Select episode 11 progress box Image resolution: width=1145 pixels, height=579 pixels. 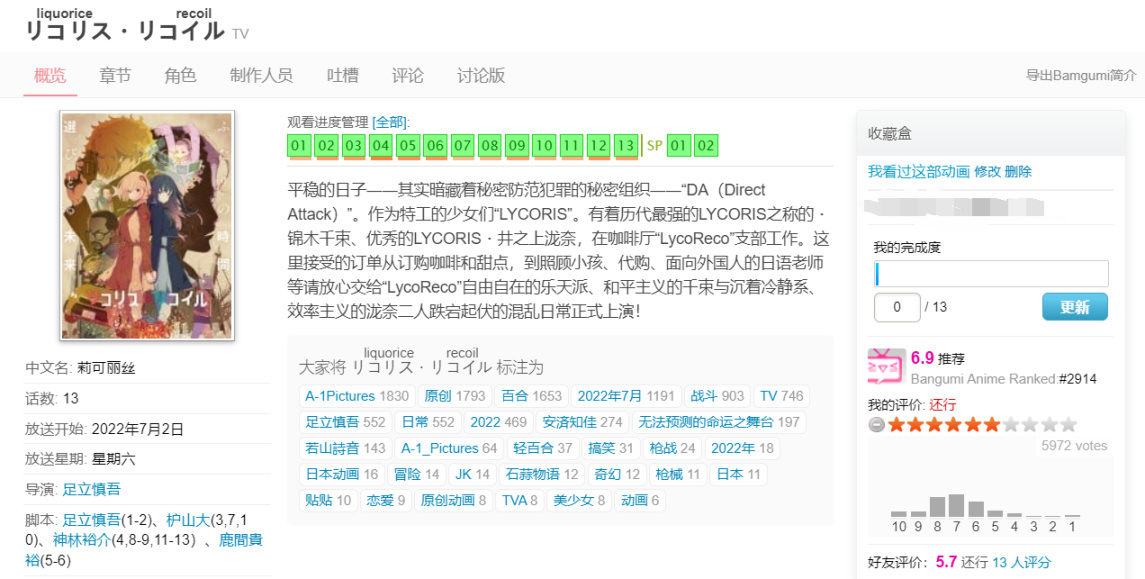[x=571, y=145]
